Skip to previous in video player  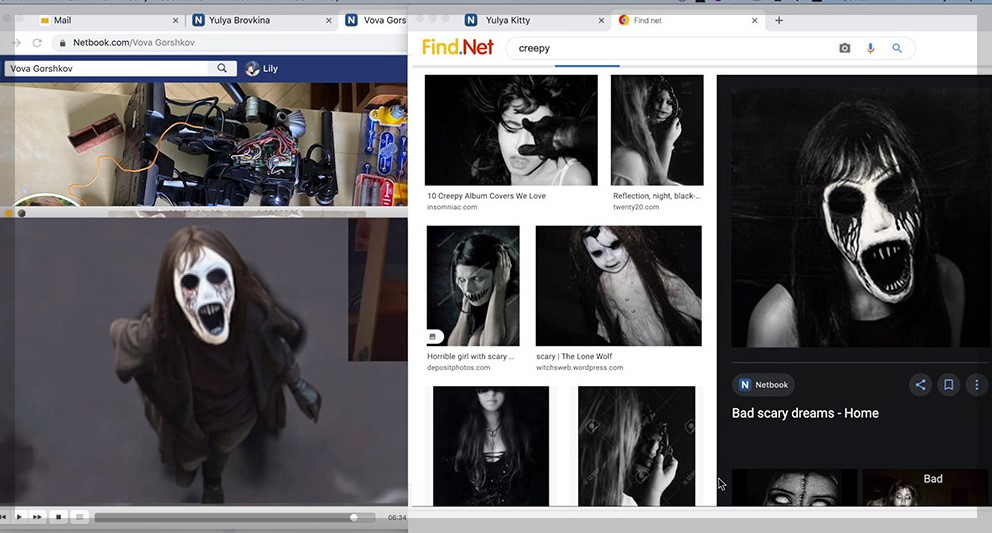point(4,517)
